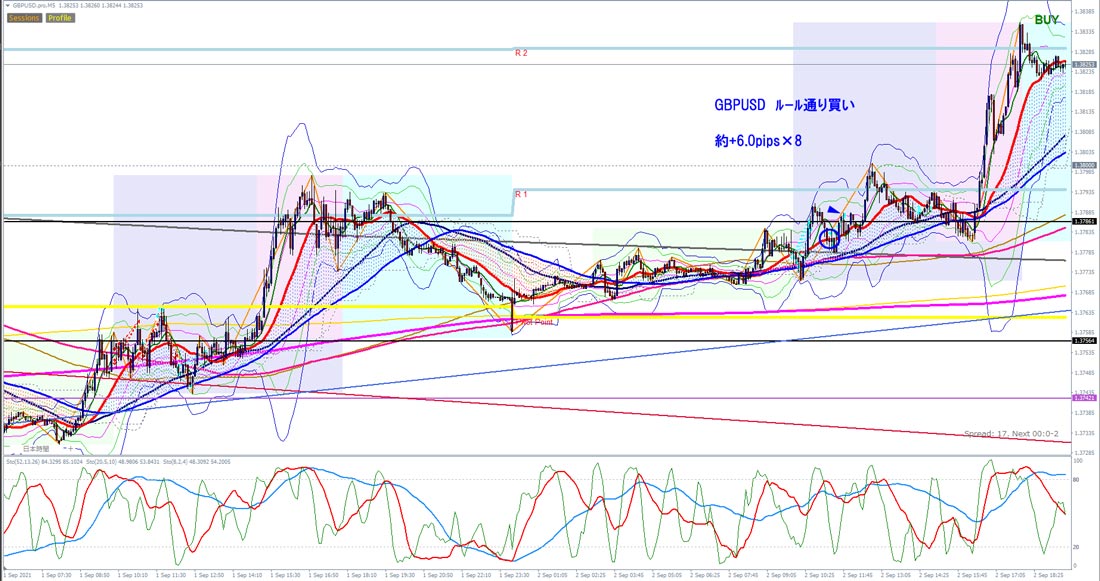Select the R 1 resistance label
The height and width of the screenshot is (581, 1100).
click(x=521, y=194)
